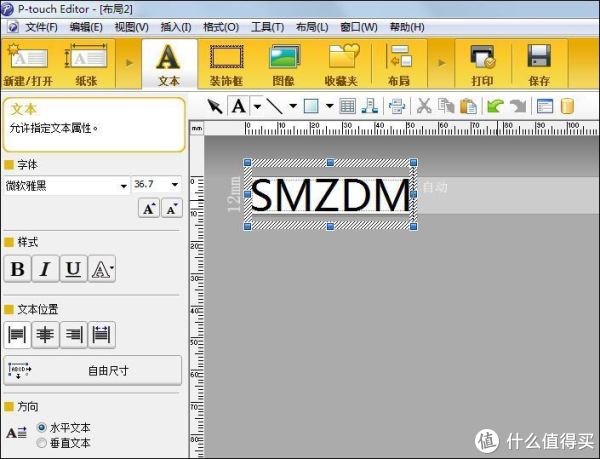Align text left
Screen dimensions: 600x459
(17, 335)
